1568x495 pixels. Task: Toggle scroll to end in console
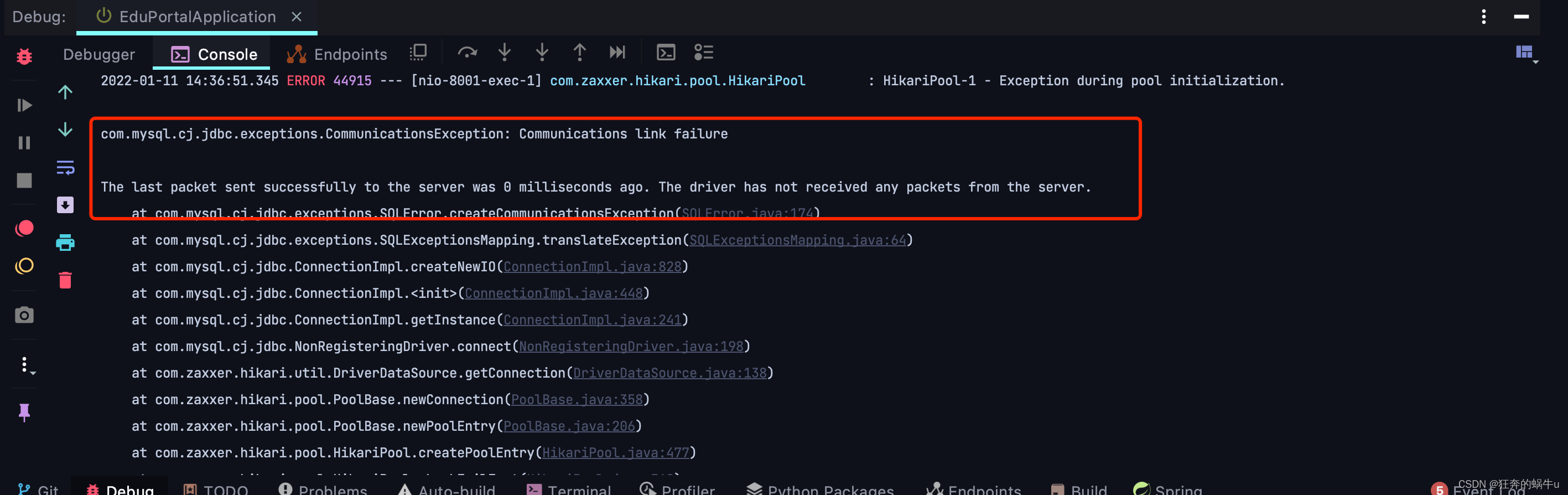[65, 205]
